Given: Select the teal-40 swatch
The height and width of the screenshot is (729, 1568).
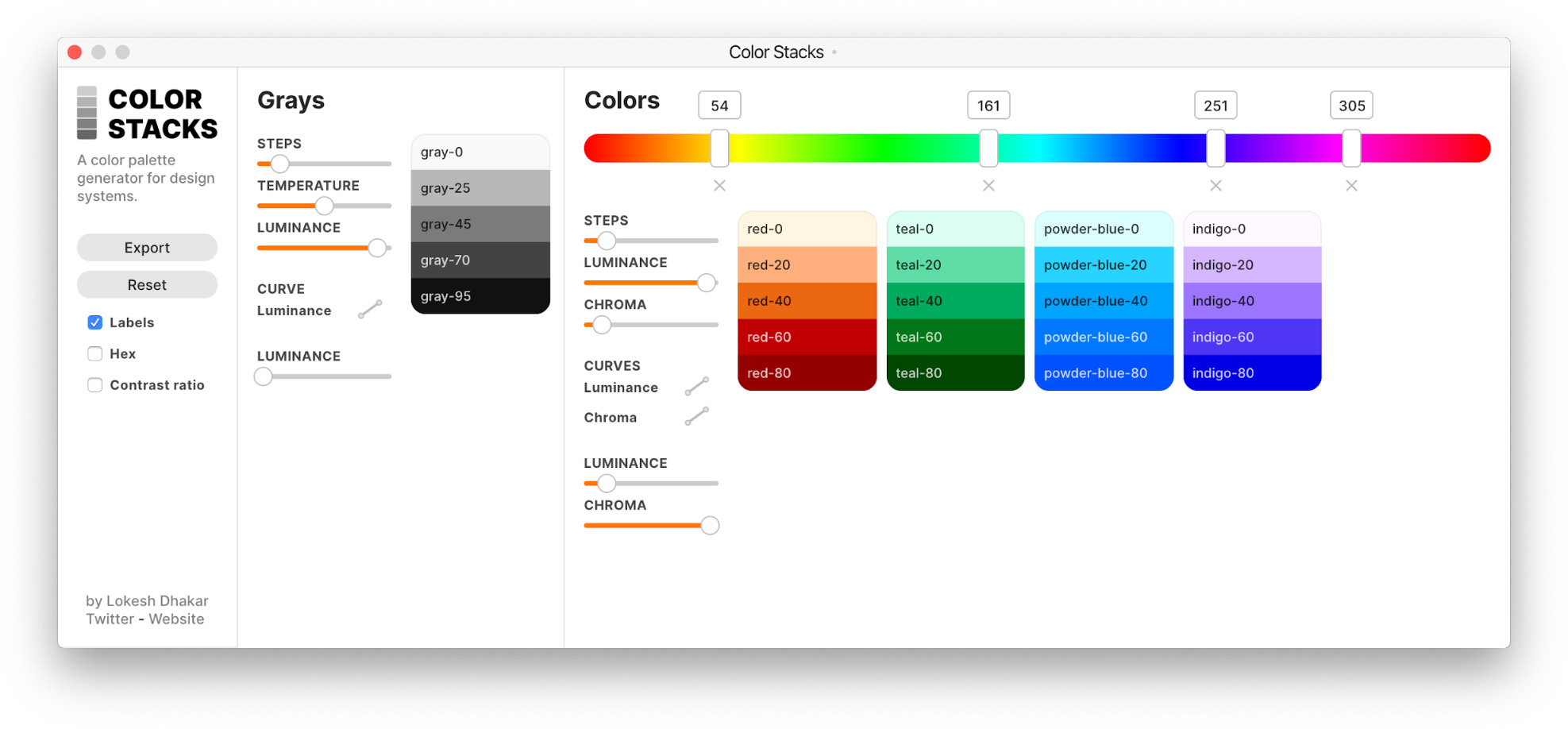Looking at the screenshot, I should [x=955, y=301].
